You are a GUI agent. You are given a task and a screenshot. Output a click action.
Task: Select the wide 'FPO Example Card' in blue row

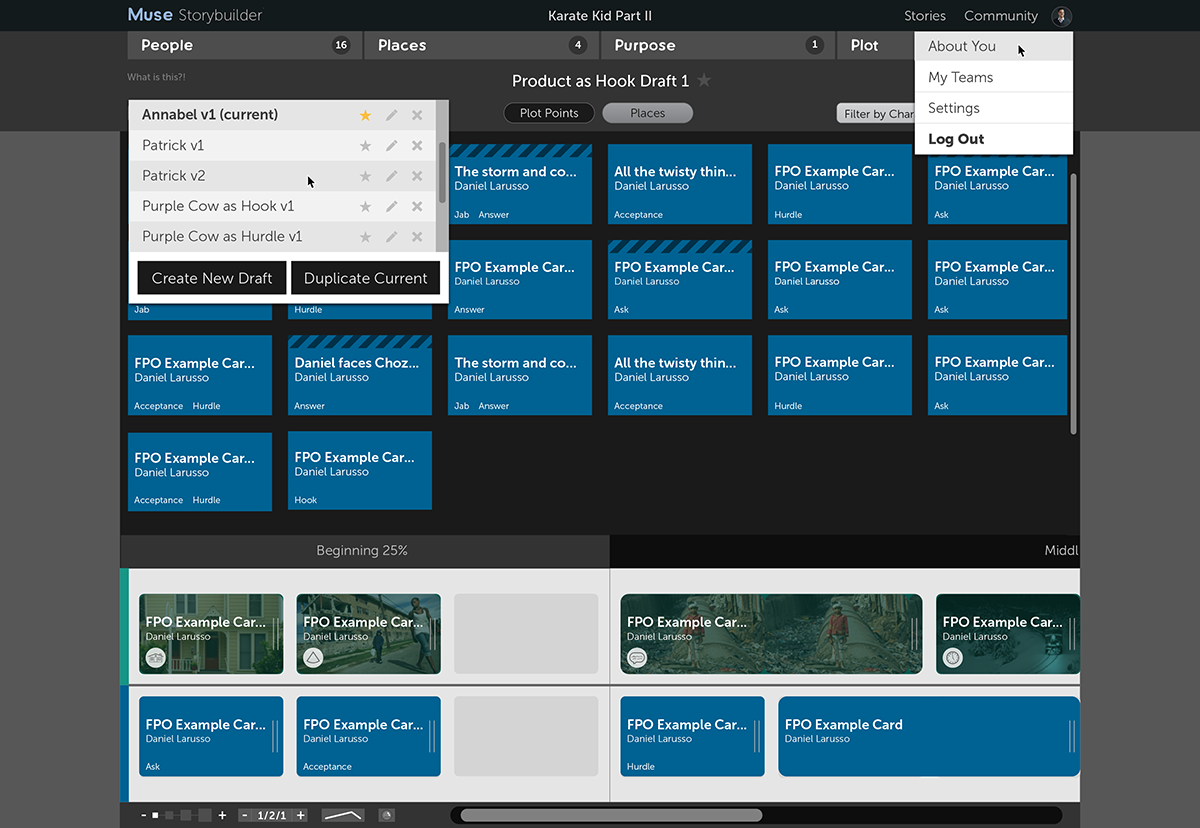929,736
